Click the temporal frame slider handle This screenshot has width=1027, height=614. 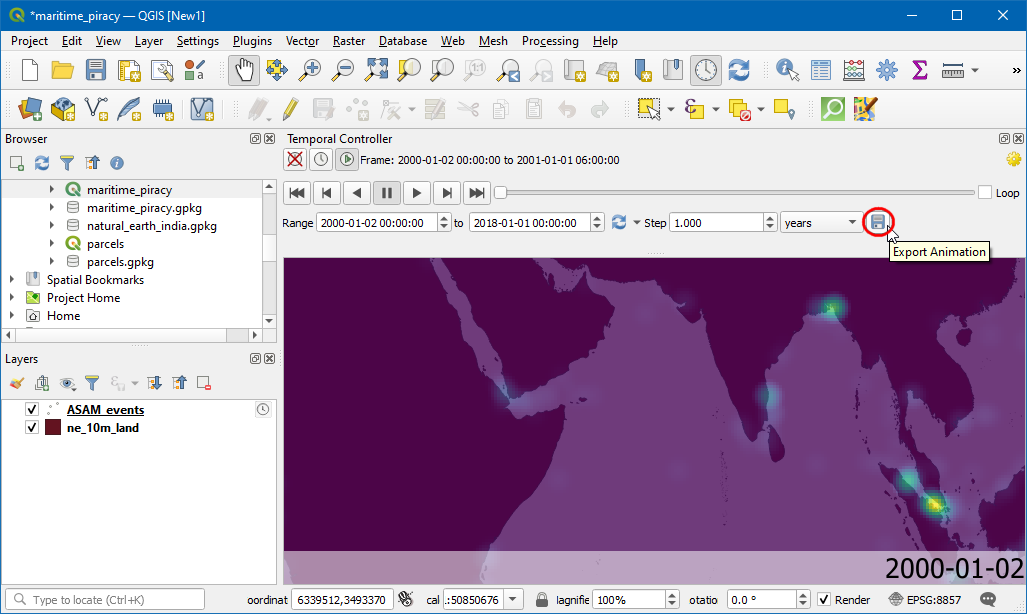tap(500, 193)
